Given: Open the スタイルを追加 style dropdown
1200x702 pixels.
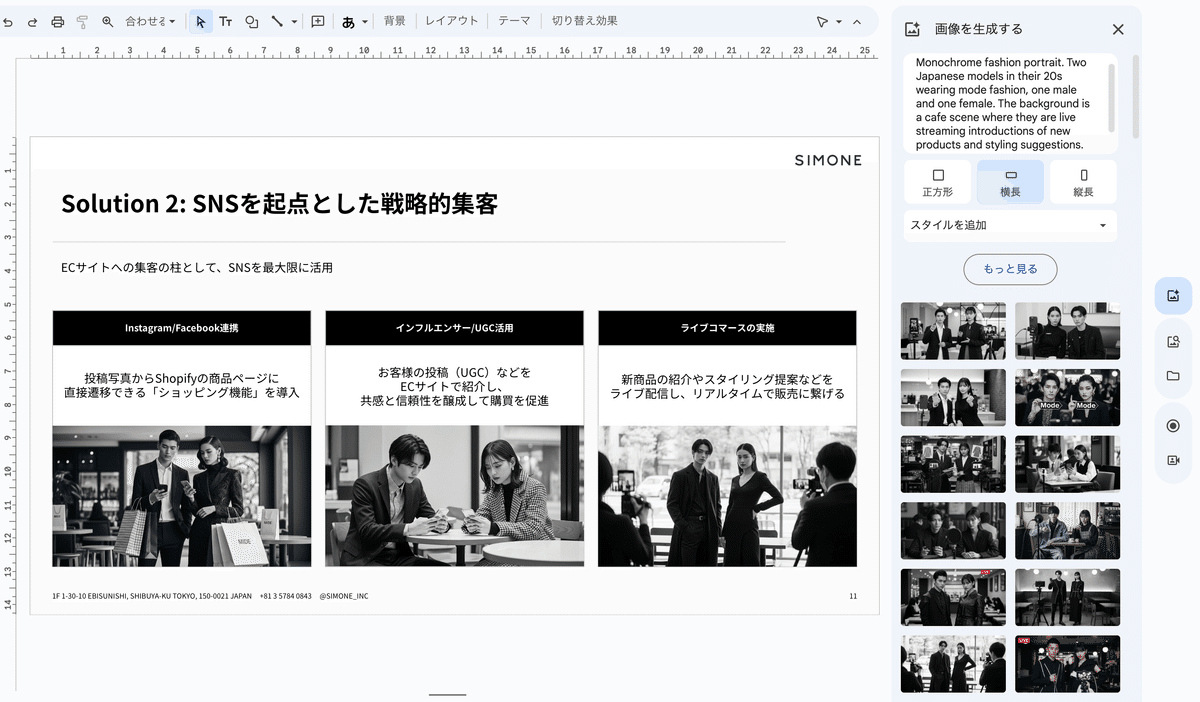Looking at the screenshot, I should [x=1010, y=225].
